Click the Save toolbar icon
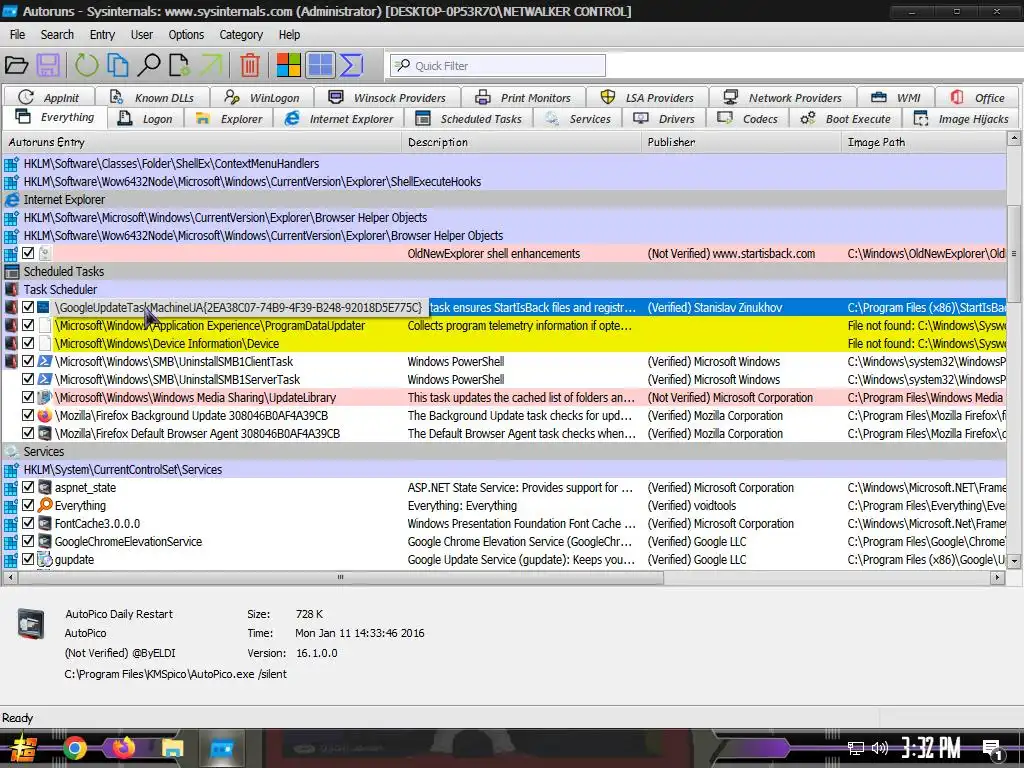Image resolution: width=1024 pixels, height=768 pixels. click(48, 65)
